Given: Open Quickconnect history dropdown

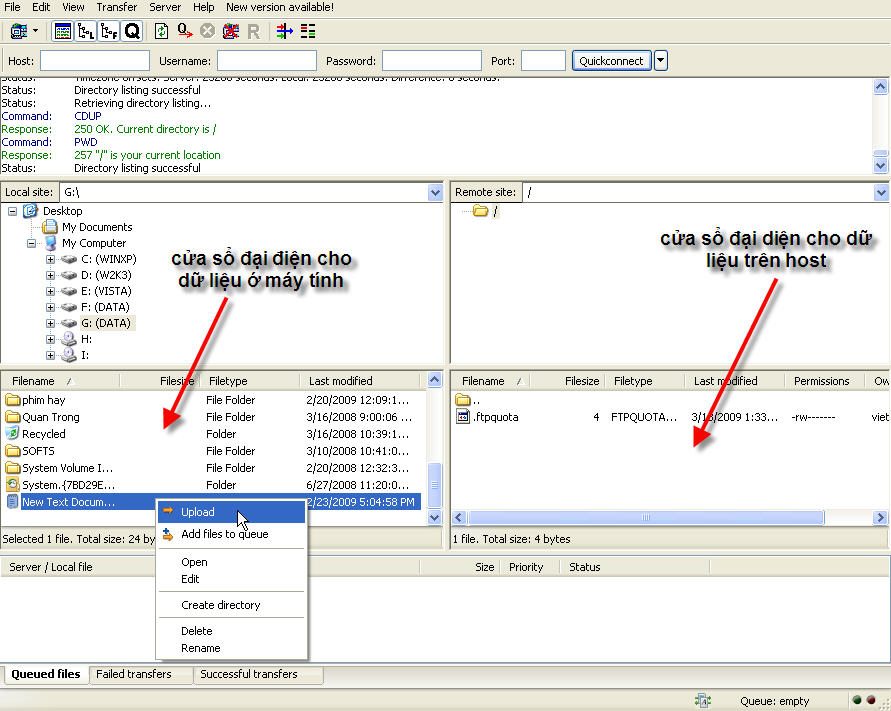Looking at the screenshot, I should tap(660, 61).
